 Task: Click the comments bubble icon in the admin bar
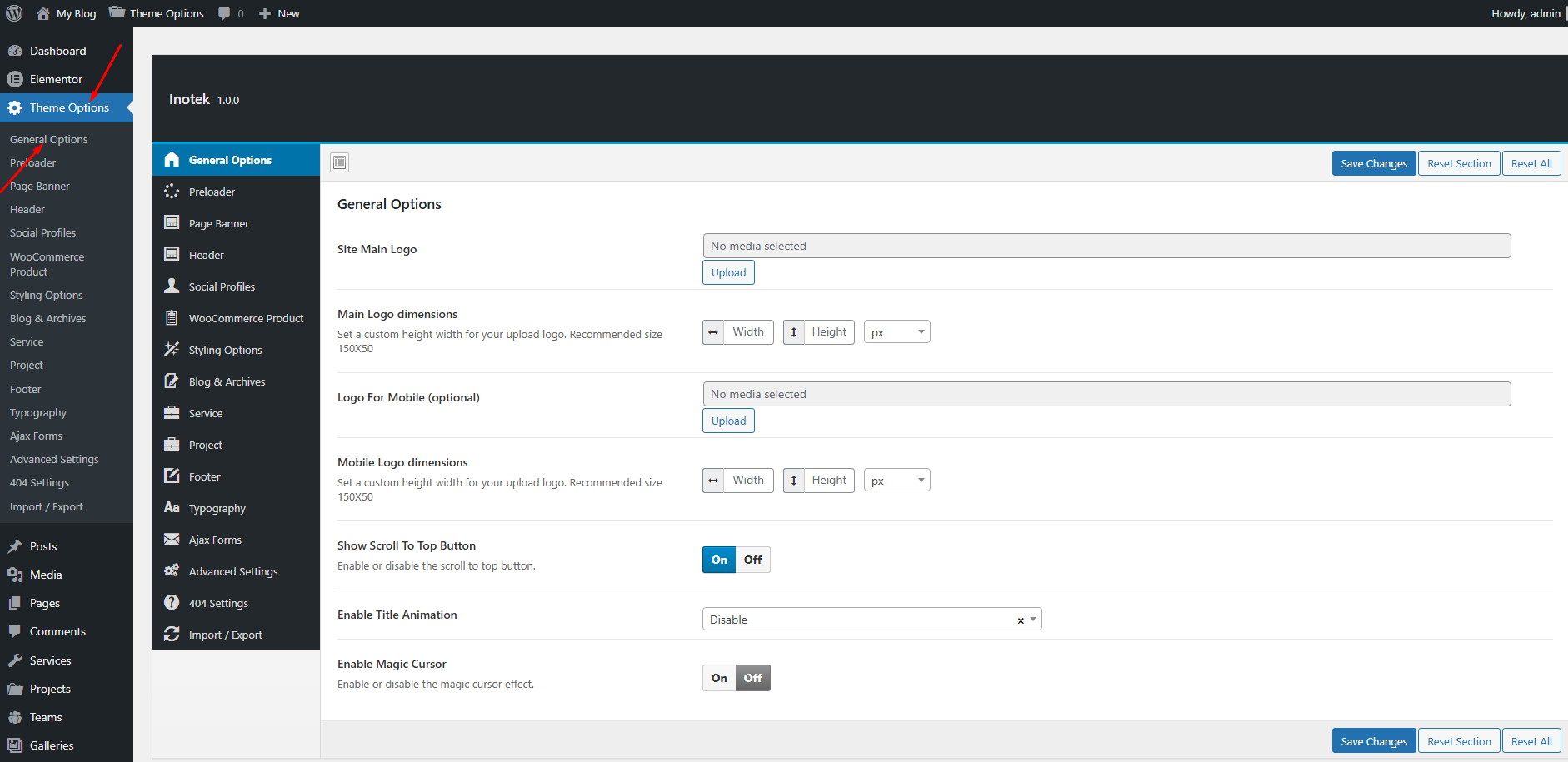pos(224,14)
